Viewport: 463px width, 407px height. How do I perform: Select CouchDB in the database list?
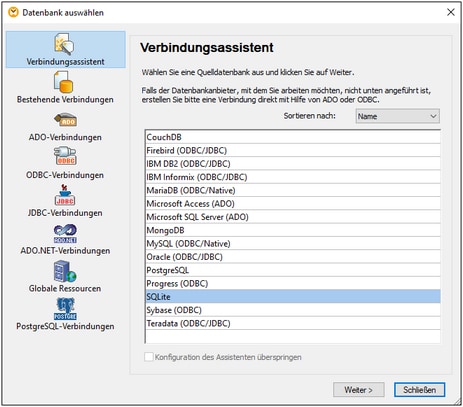click(293, 137)
